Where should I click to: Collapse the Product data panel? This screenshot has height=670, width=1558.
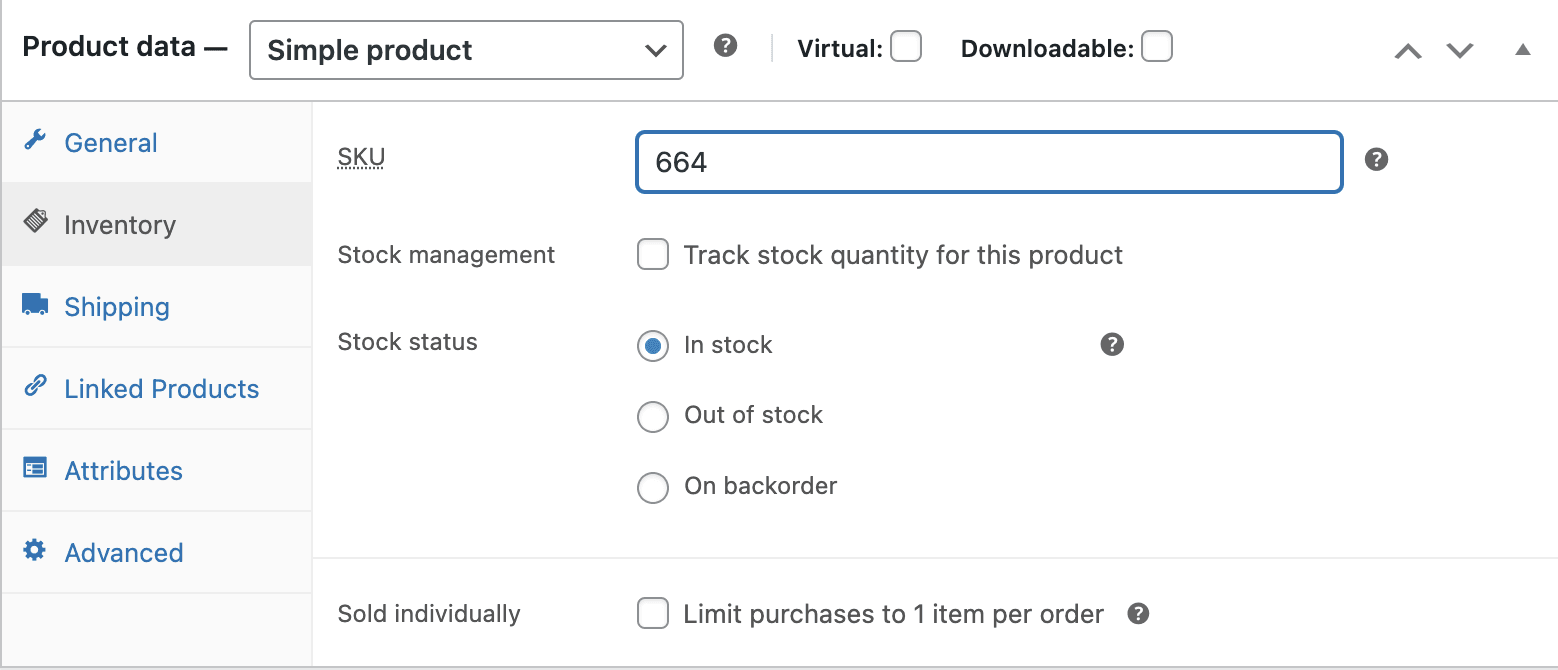[1522, 48]
